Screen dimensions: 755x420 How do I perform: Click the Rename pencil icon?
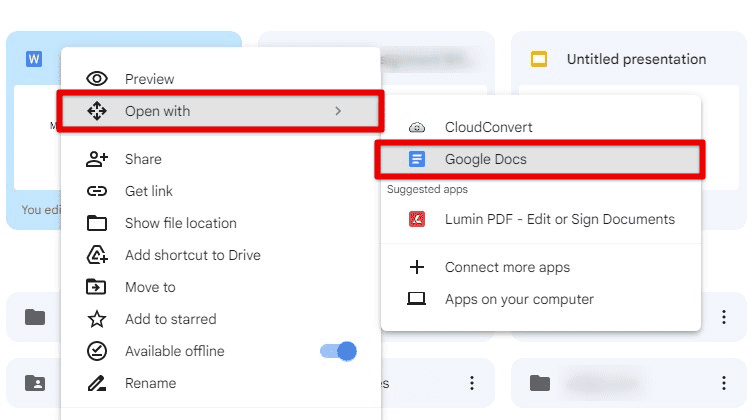pyautogui.click(x=97, y=383)
